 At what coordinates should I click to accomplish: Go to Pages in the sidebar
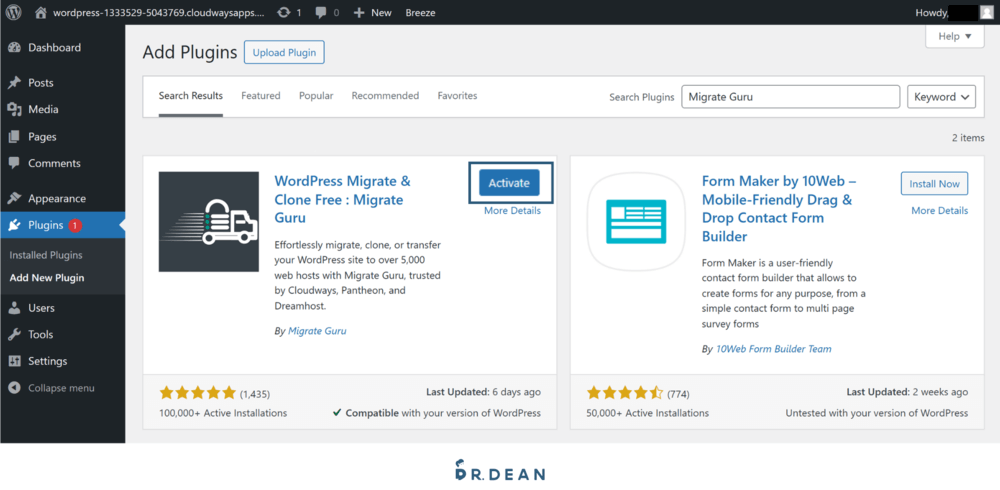(42, 137)
